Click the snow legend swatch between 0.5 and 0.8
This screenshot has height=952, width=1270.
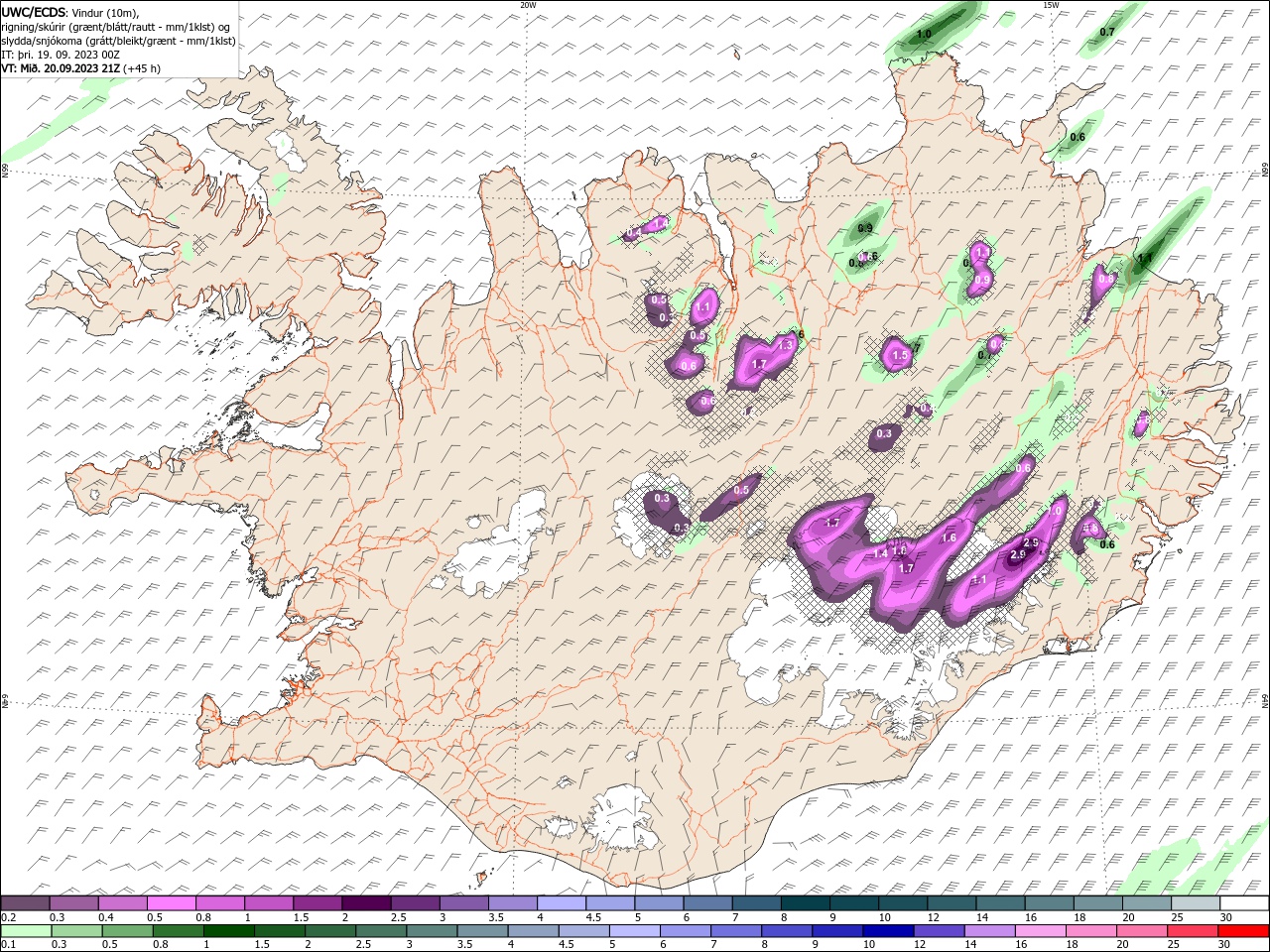[172, 903]
